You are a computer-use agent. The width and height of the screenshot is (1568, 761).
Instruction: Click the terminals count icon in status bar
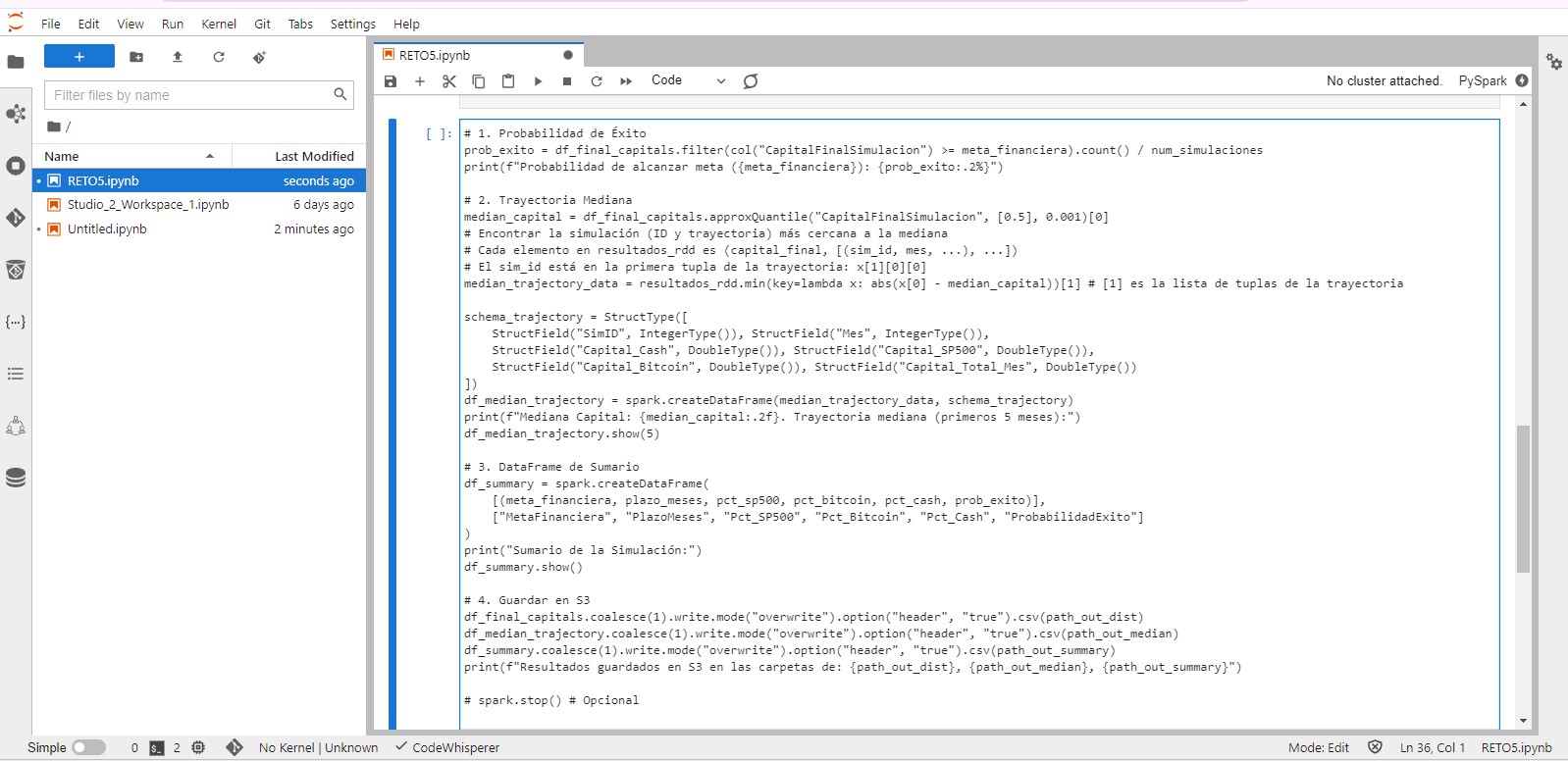click(x=157, y=748)
